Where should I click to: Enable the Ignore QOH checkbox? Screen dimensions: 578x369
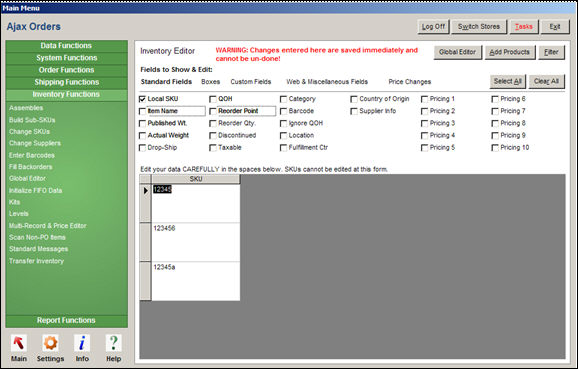pyautogui.click(x=283, y=123)
